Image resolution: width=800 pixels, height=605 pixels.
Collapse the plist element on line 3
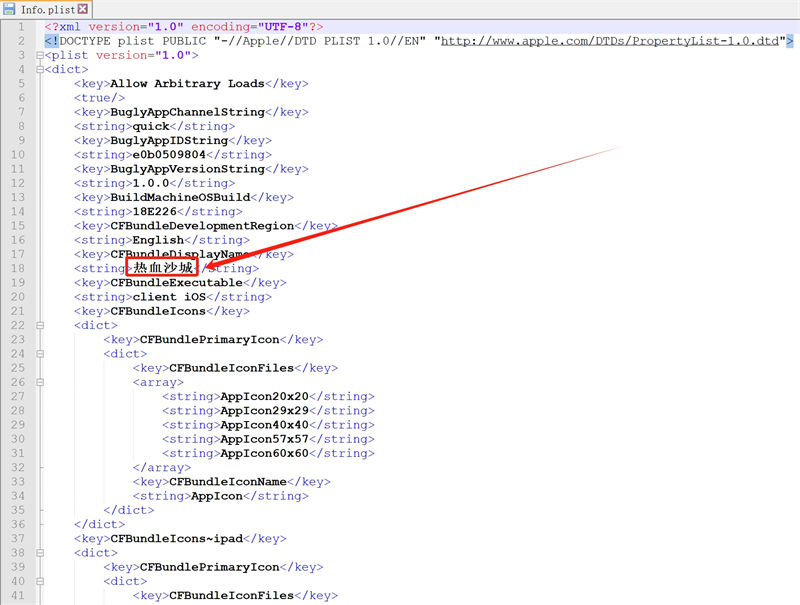tap(40, 56)
